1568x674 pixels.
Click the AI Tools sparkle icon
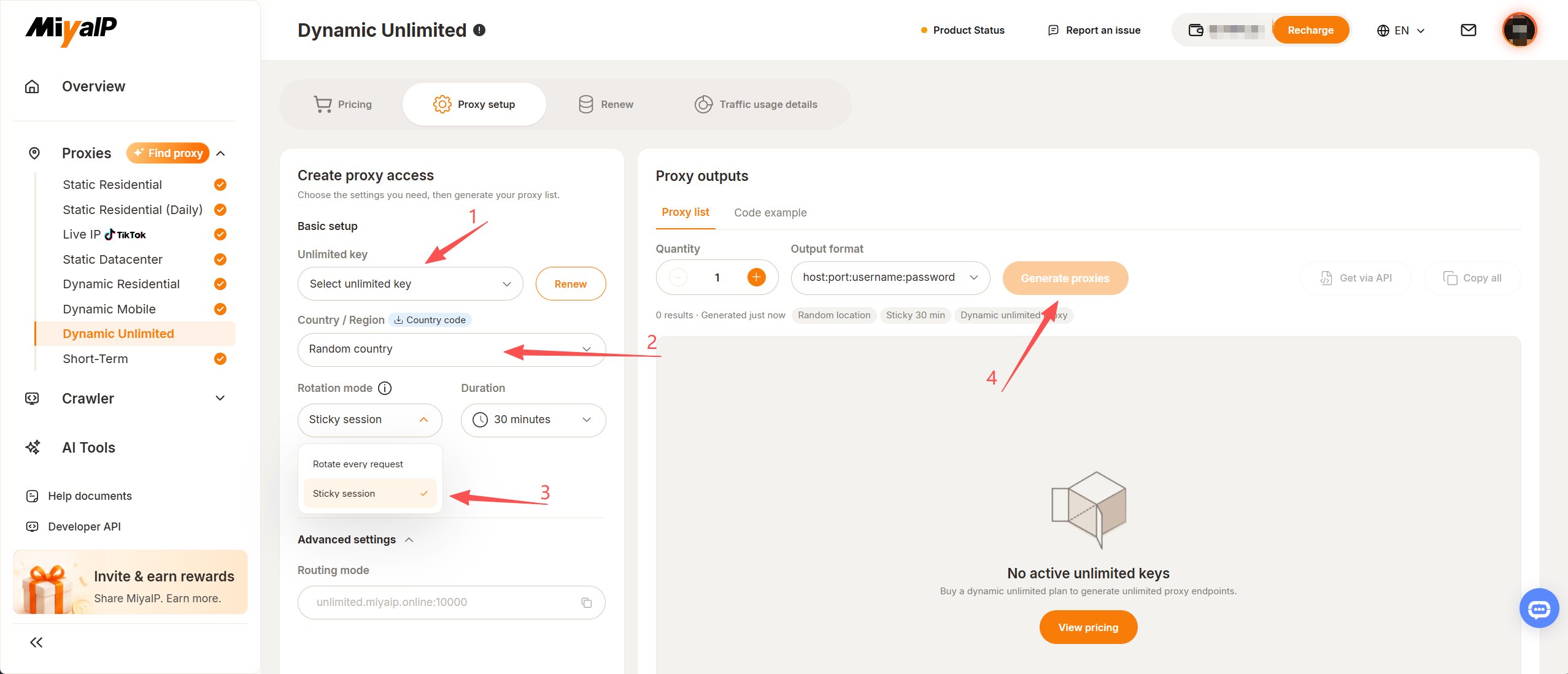[x=33, y=448]
